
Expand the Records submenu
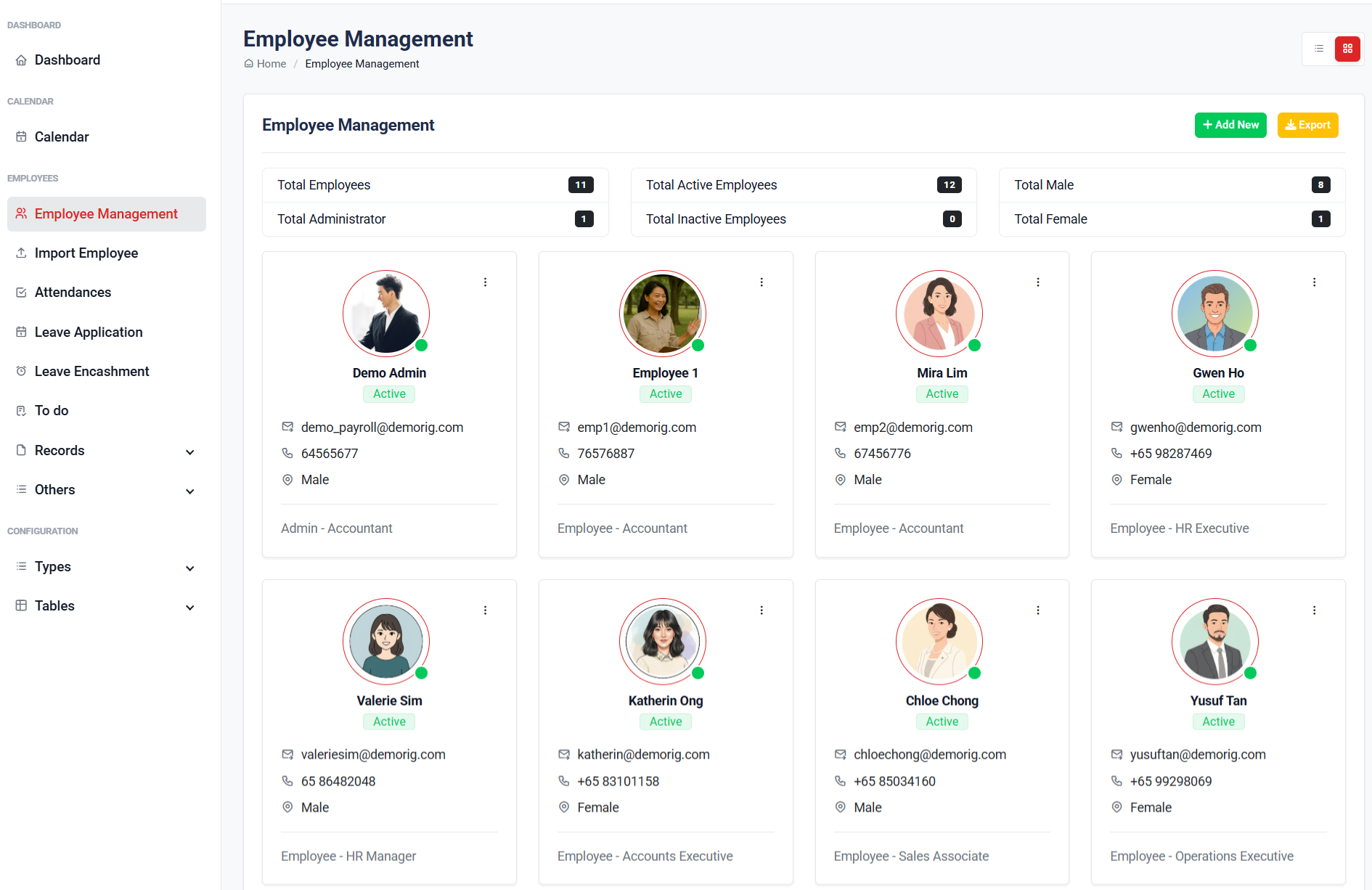[x=190, y=452]
